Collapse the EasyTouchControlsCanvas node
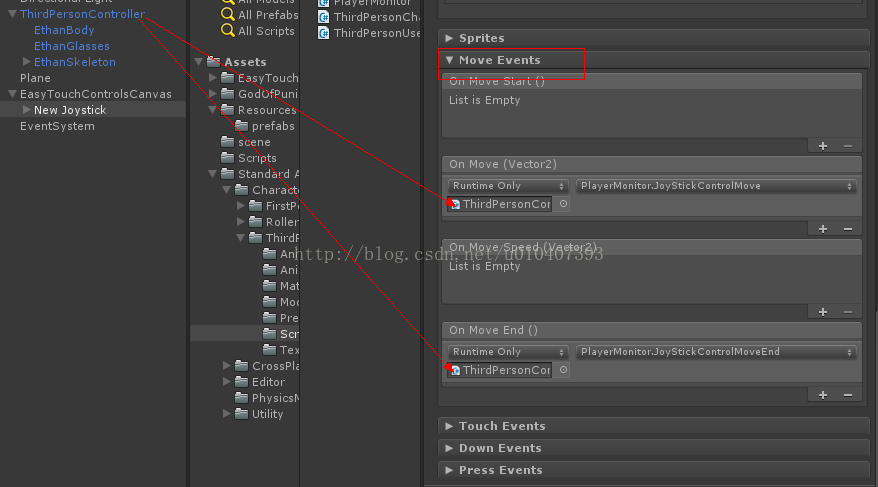 (12, 94)
